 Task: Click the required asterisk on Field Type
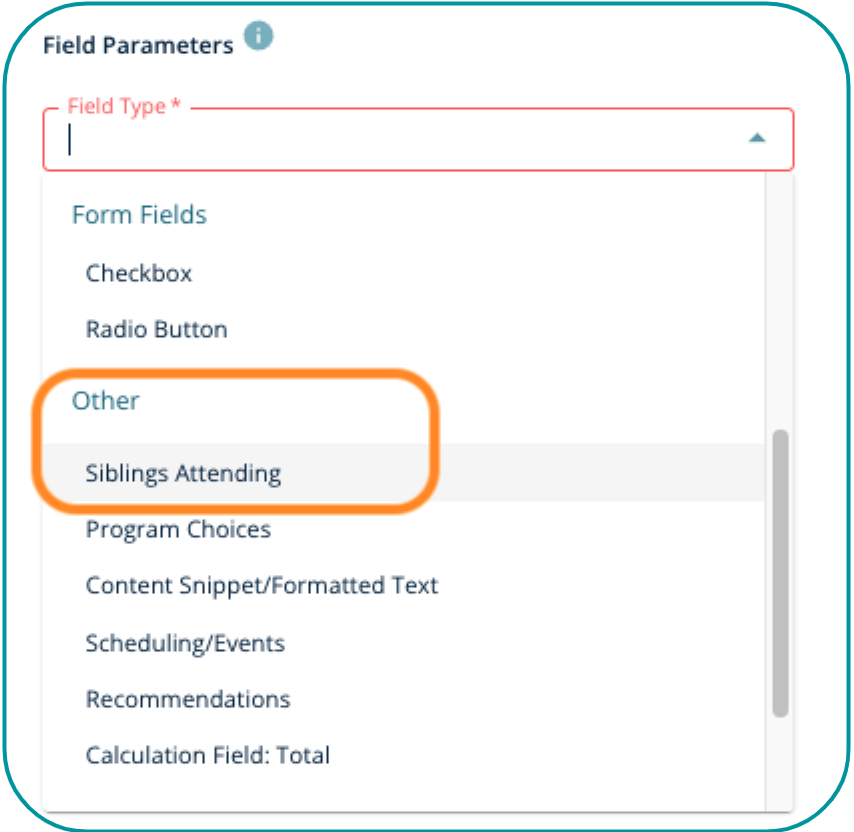[176, 105]
